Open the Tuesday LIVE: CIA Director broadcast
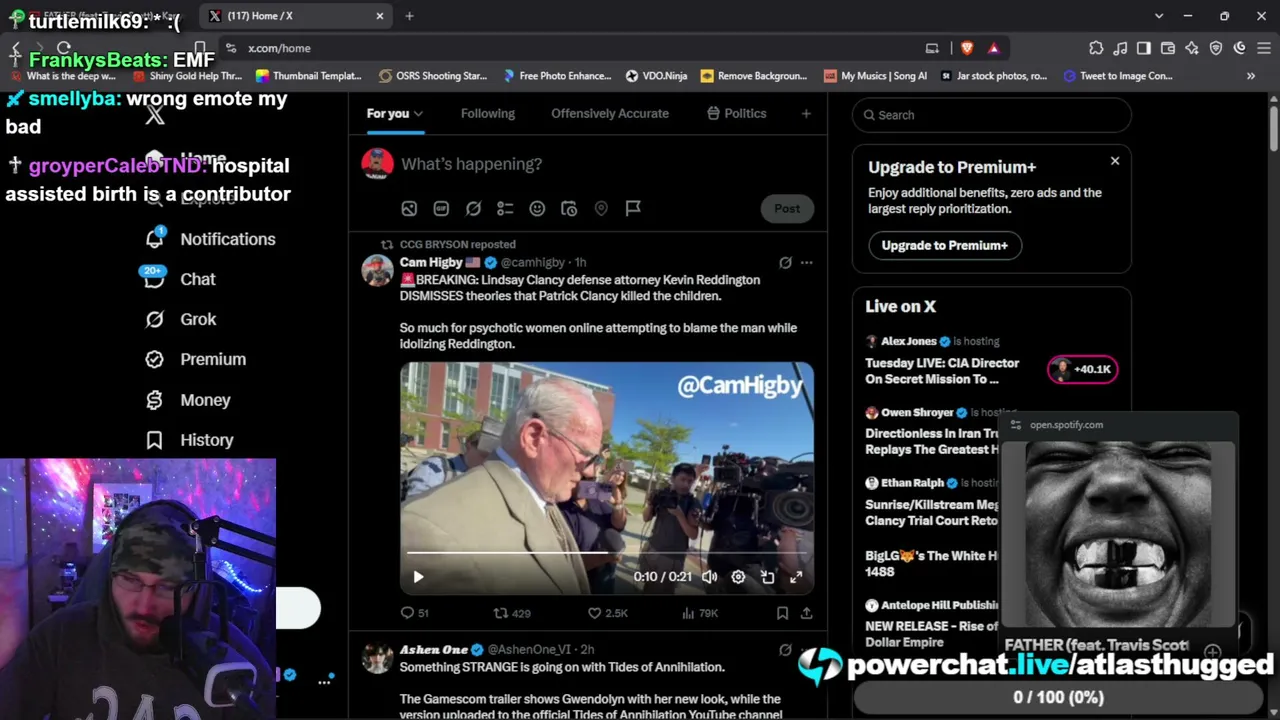Screen dimensions: 1280x720 pos(942,371)
